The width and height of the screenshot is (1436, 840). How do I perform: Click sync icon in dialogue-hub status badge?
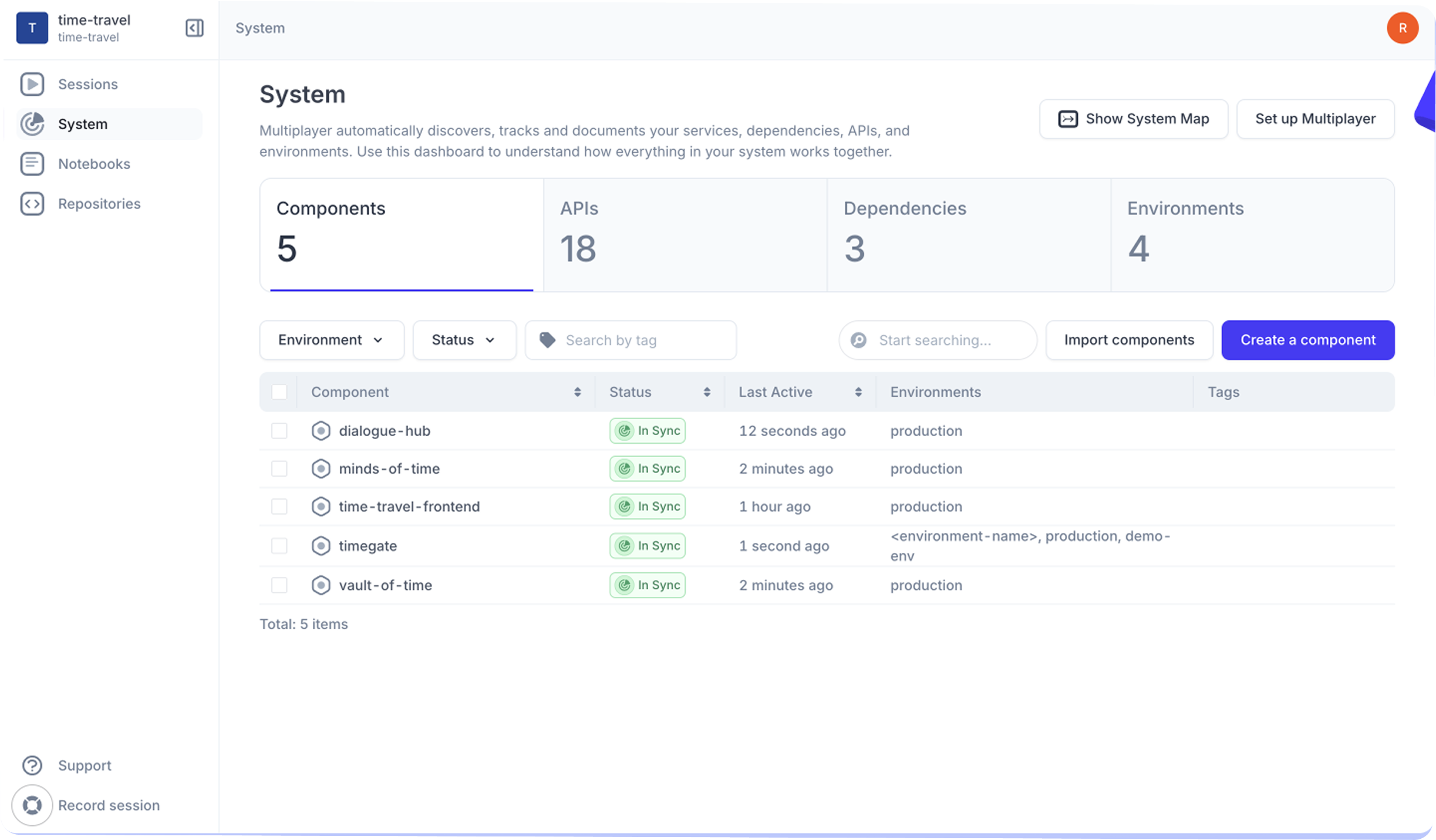click(x=625, y=431)
